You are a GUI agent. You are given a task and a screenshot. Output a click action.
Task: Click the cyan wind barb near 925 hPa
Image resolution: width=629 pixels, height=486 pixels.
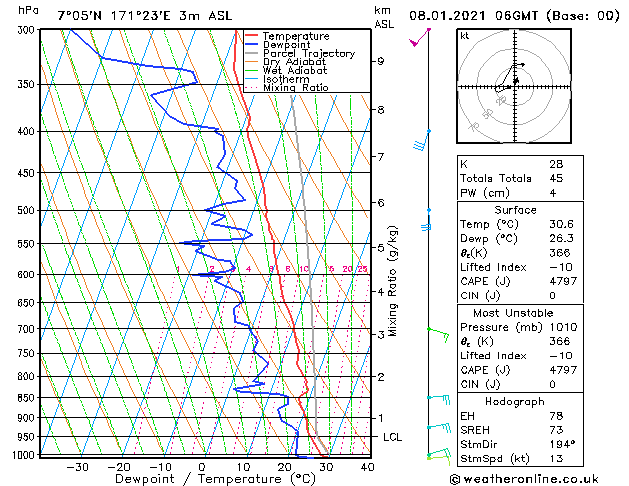click(x=439, y=427)
